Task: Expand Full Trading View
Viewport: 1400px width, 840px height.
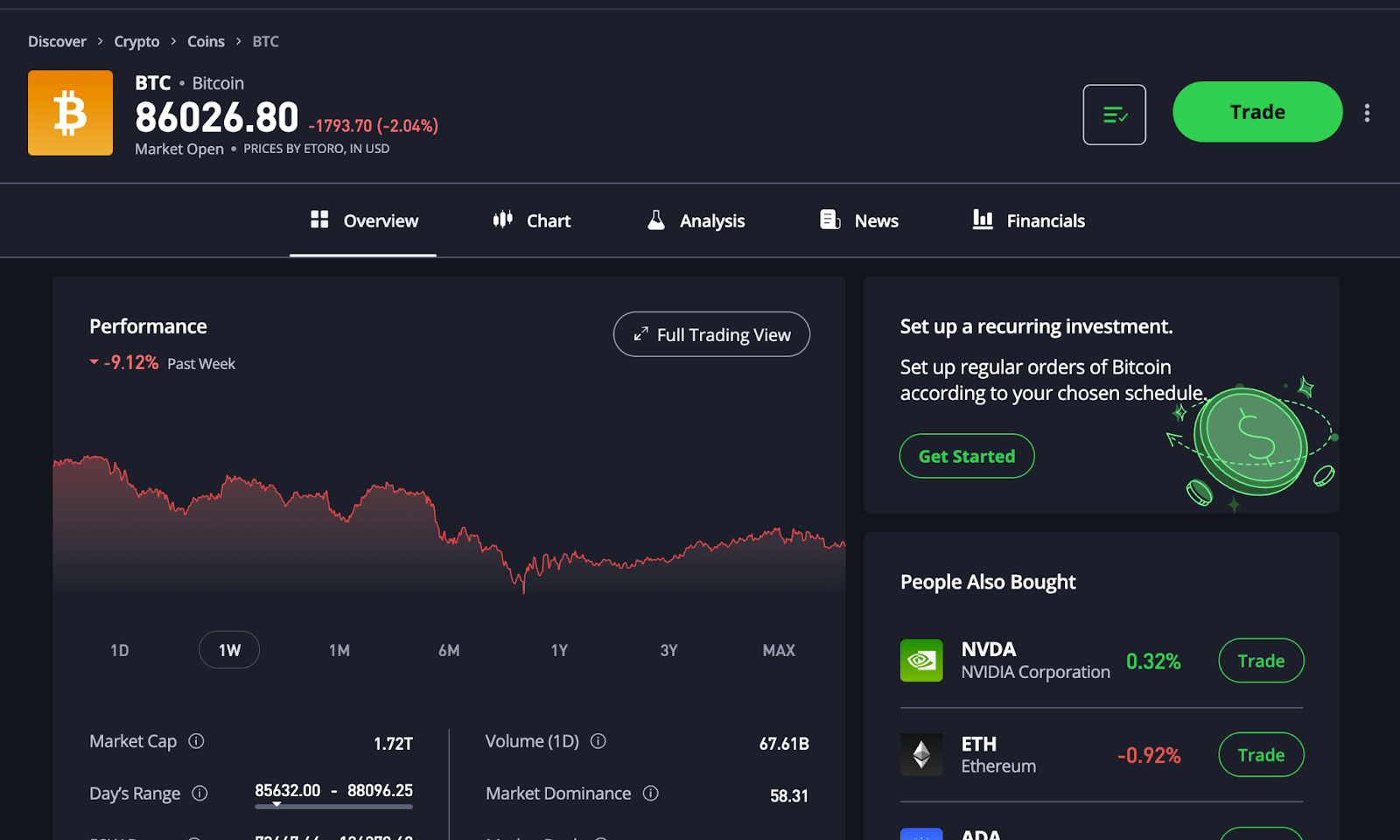Action: pyautogui.click(x=711, y=334)
